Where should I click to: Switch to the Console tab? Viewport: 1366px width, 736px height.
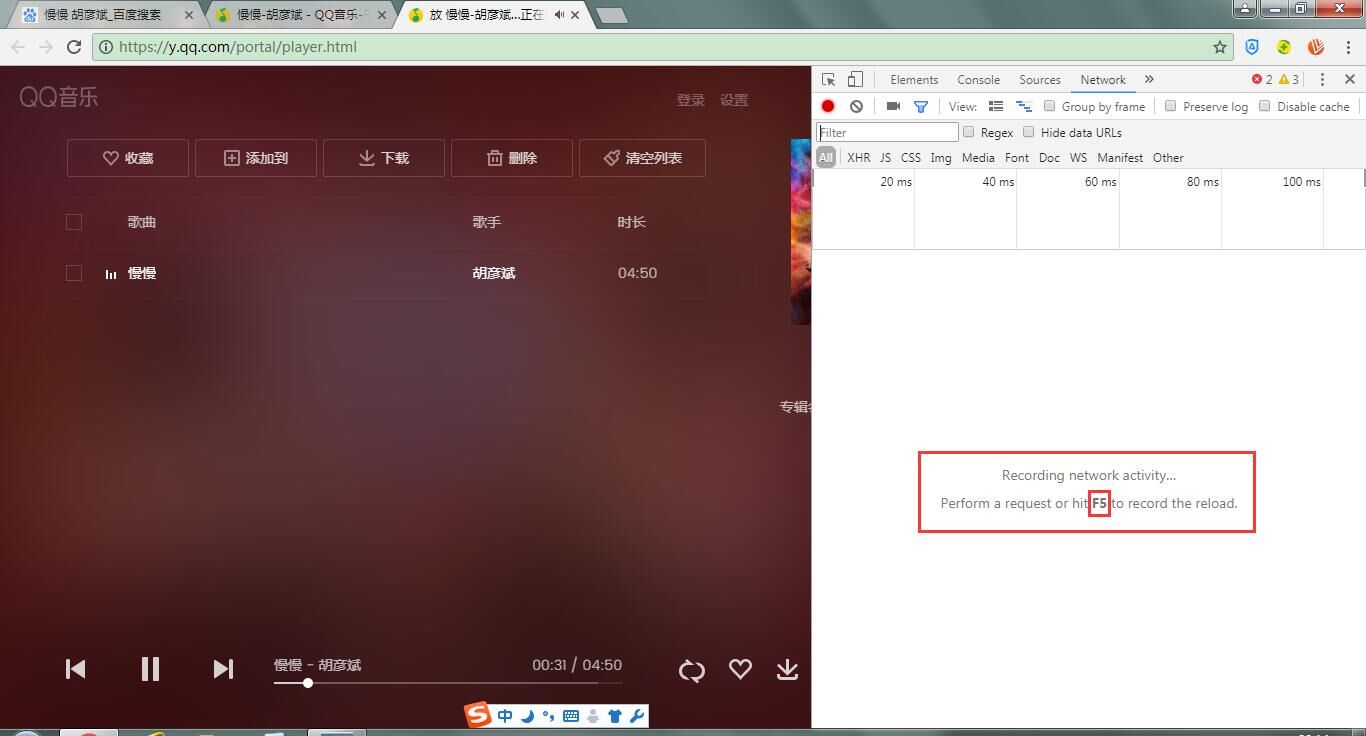coord(978,79)
